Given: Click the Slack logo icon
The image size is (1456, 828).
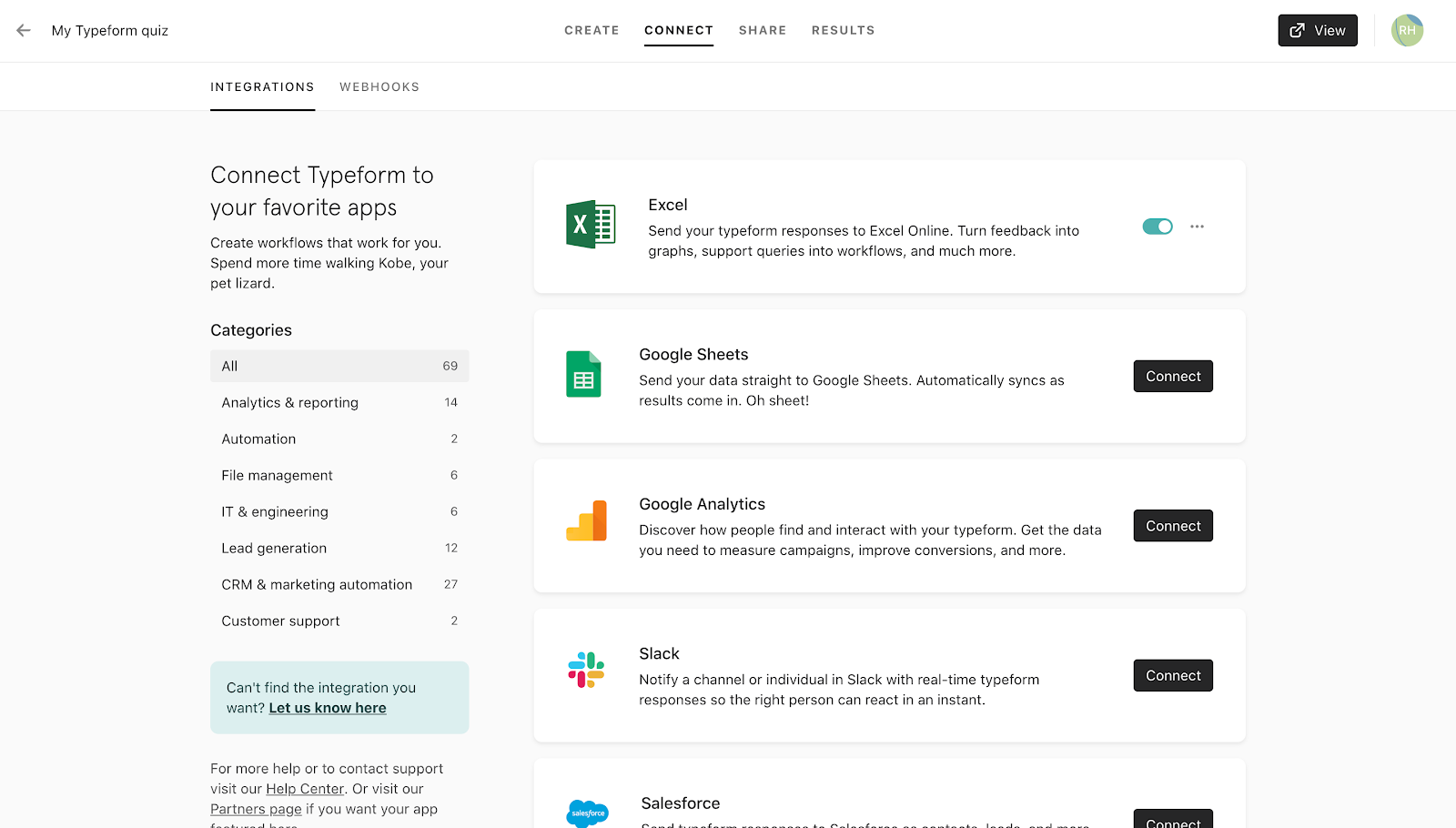Looking at the screenshot, I should coord(586,670).
